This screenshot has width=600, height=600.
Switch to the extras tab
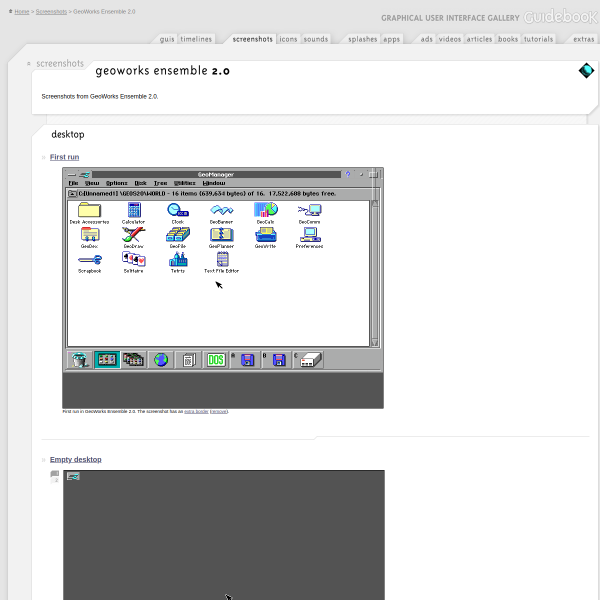click(x=584, y=39)
